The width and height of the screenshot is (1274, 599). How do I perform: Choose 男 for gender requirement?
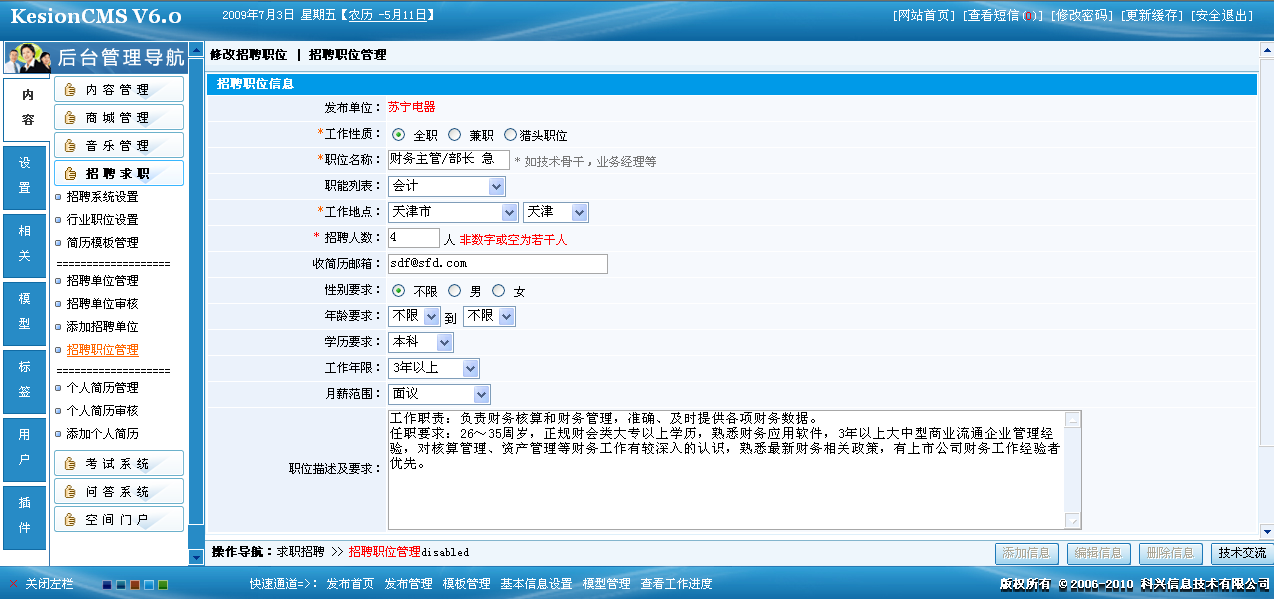click(x=455, y=291)
